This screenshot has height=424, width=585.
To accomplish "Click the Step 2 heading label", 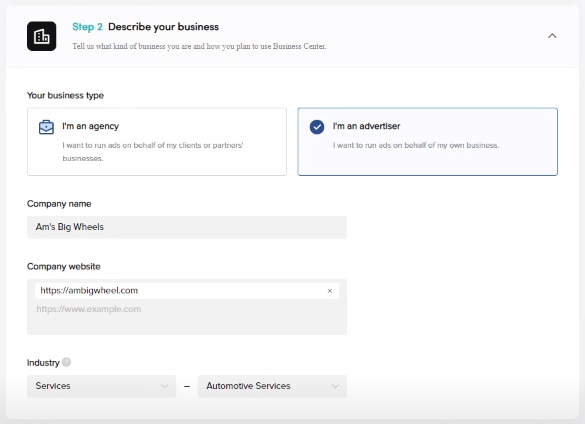I will point(87,27).
